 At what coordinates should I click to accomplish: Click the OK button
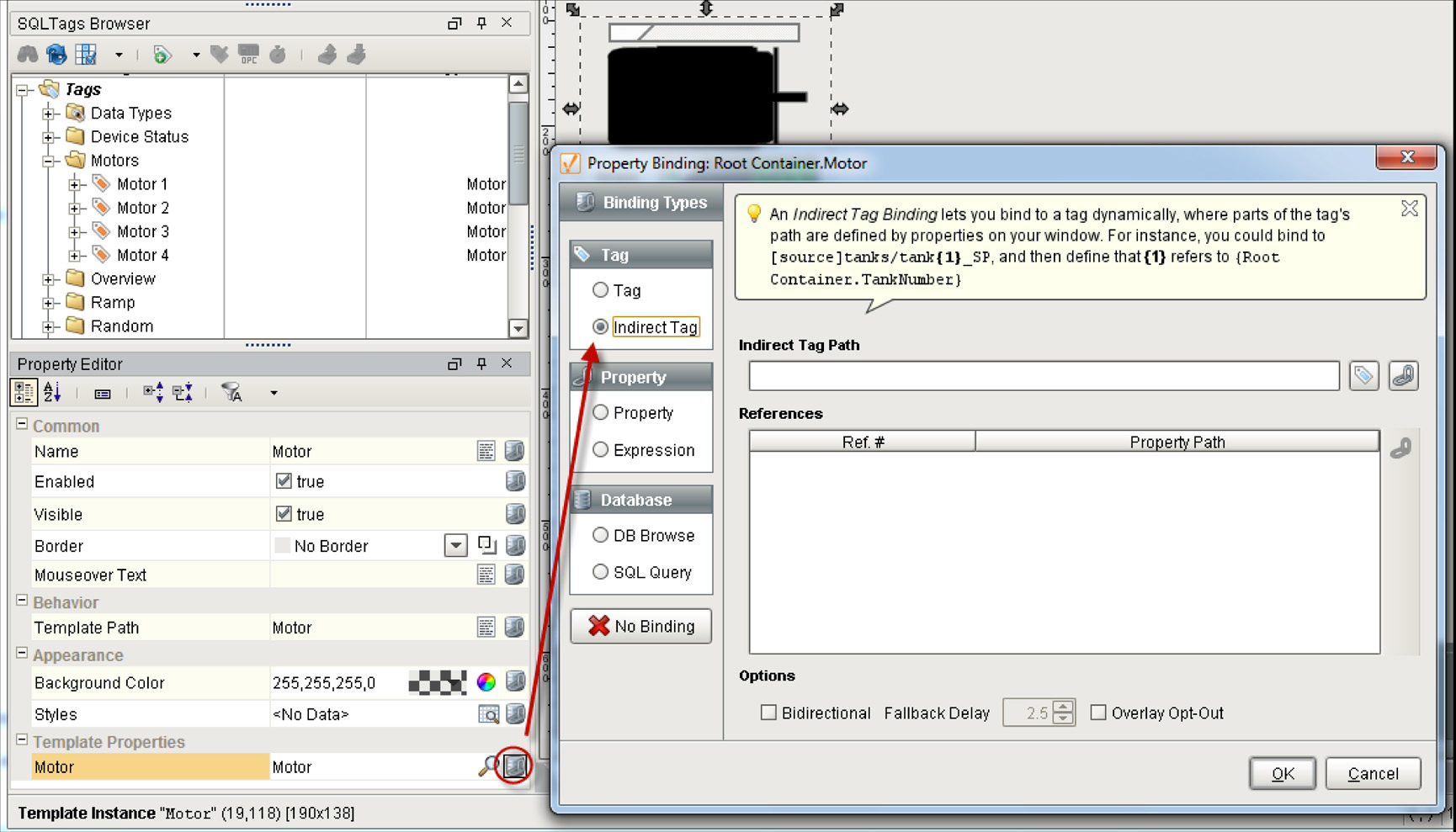point(1283,773)
